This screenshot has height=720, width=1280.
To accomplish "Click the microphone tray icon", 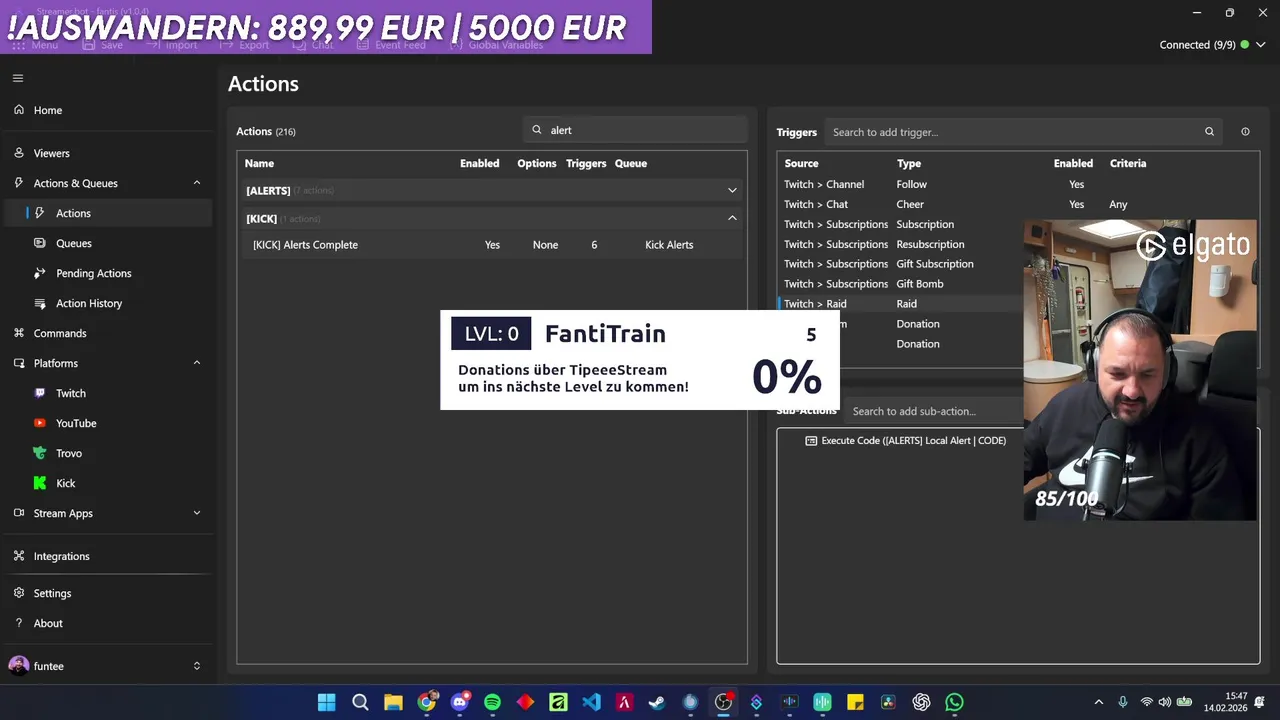I will coord(1123,702).
